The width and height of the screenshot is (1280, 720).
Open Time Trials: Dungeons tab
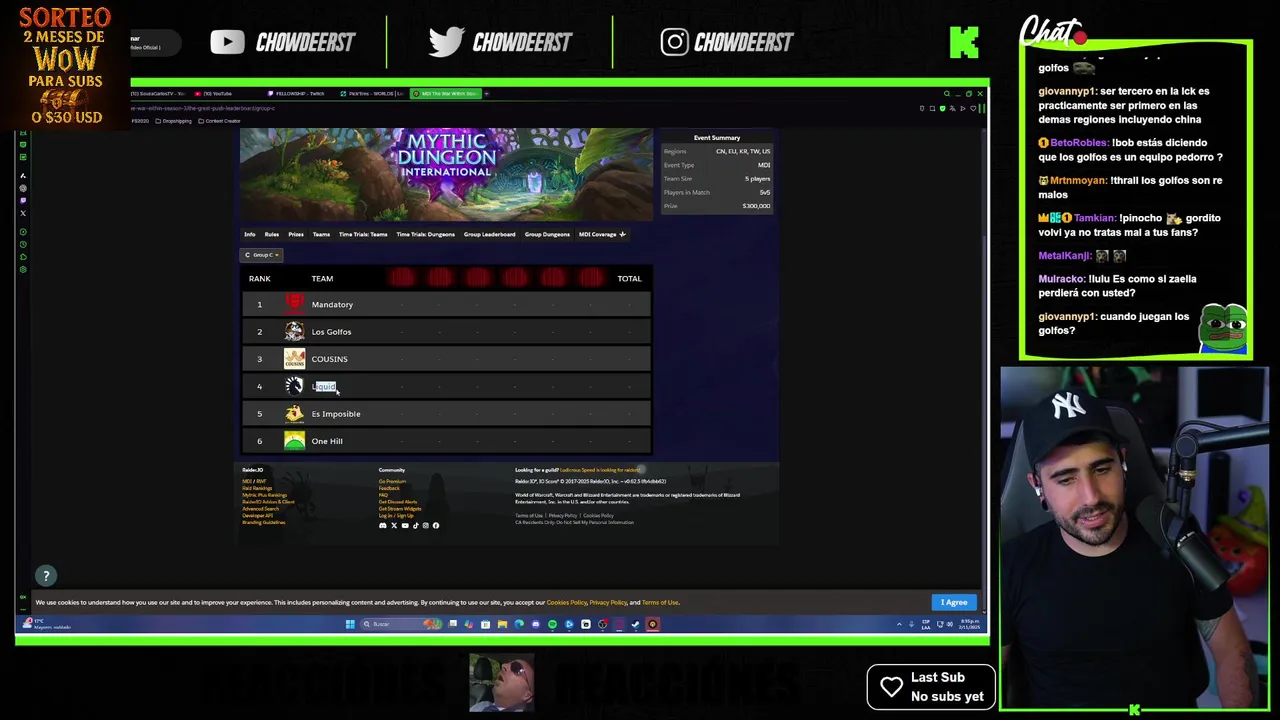[425, 234]
